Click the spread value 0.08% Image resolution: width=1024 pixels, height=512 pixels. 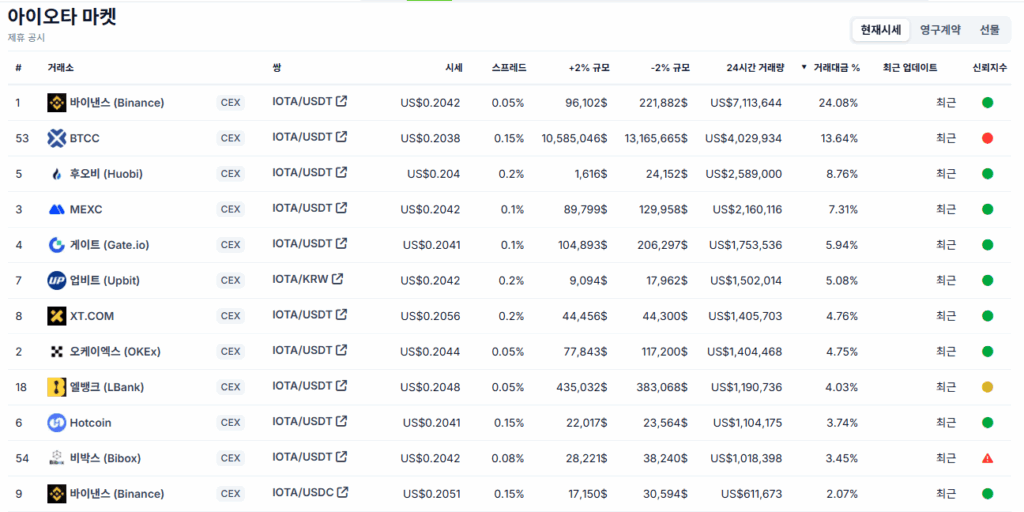point(509,458)
